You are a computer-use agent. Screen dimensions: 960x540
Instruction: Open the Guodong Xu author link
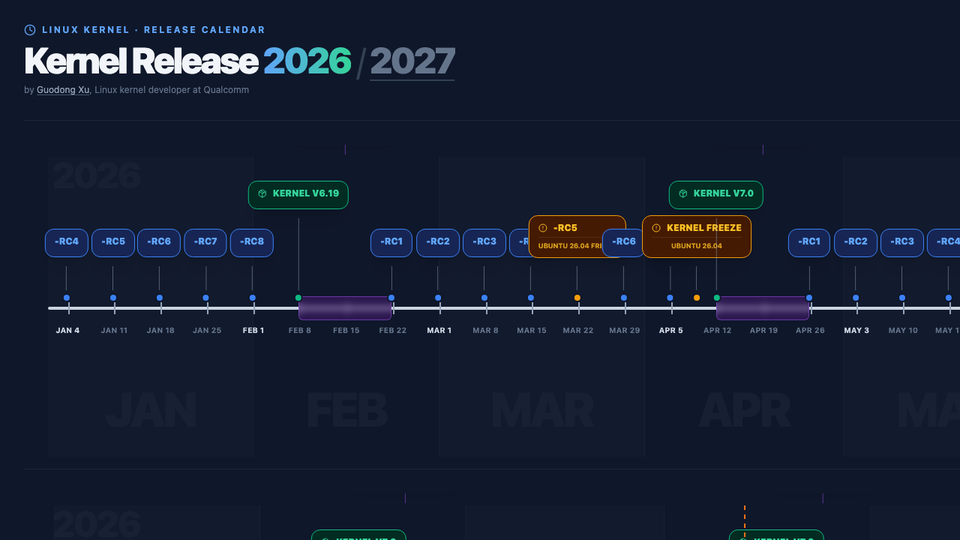click(x=63, y=89)
